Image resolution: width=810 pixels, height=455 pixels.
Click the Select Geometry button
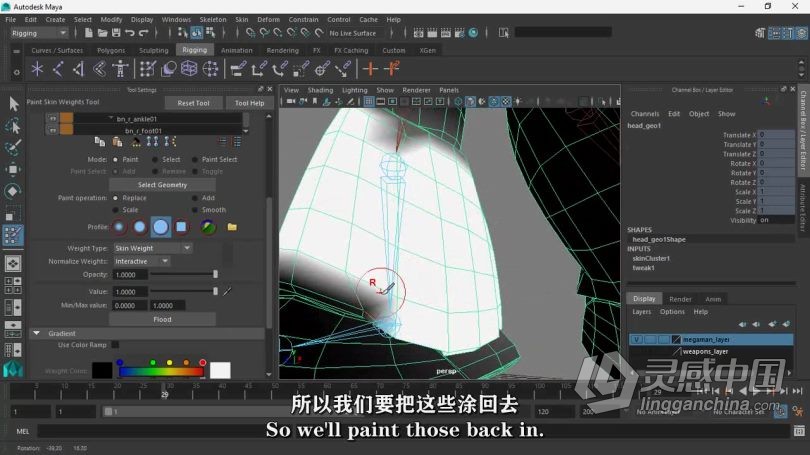coord(162,185)
